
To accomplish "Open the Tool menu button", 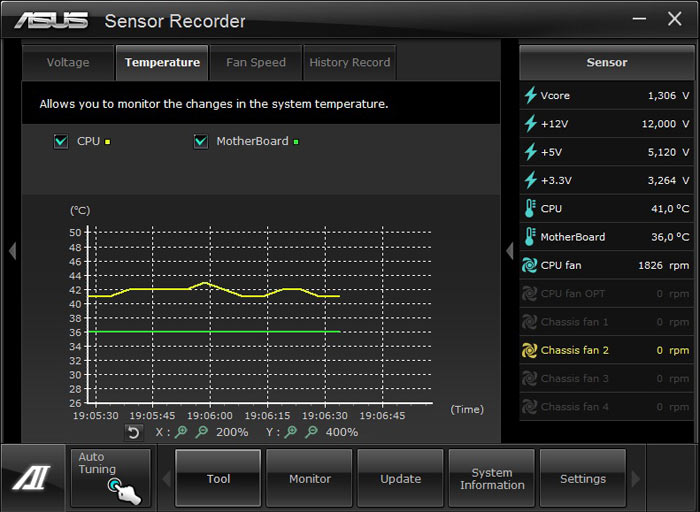I will tap(218, 478).
